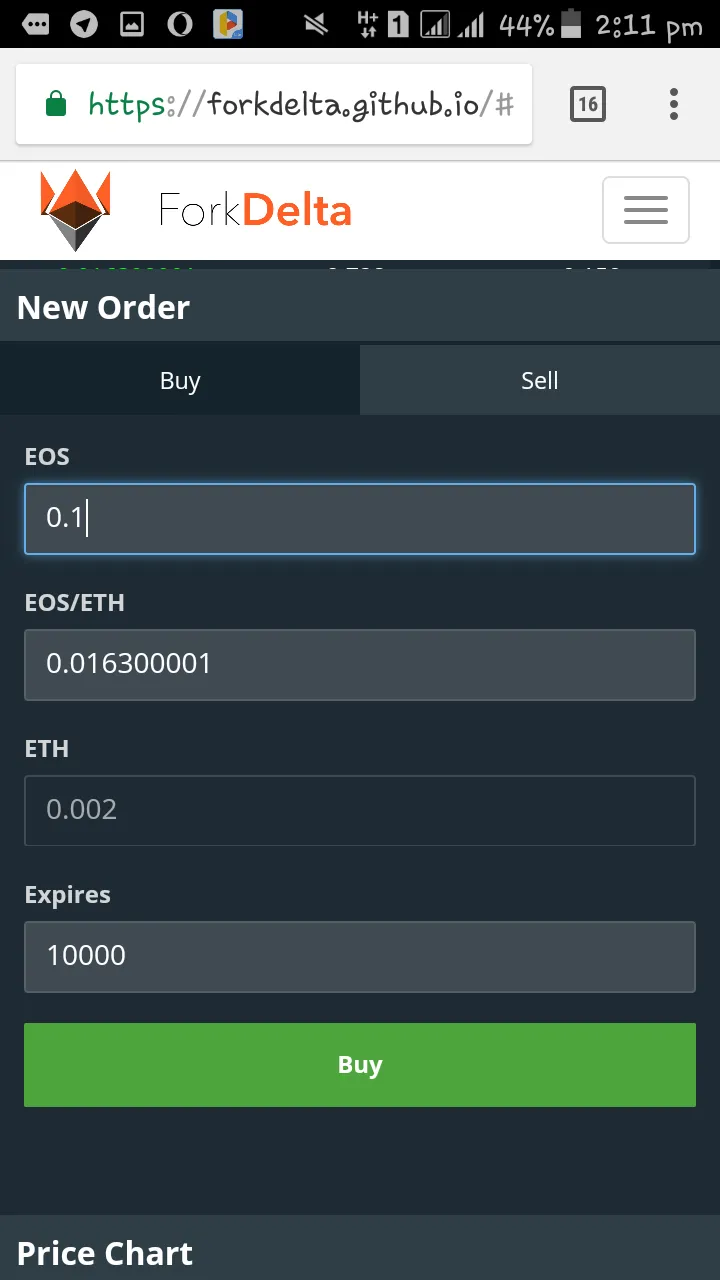Open the browser tab switcher showing 16
720x1280 pixels.
coord(588,104)
